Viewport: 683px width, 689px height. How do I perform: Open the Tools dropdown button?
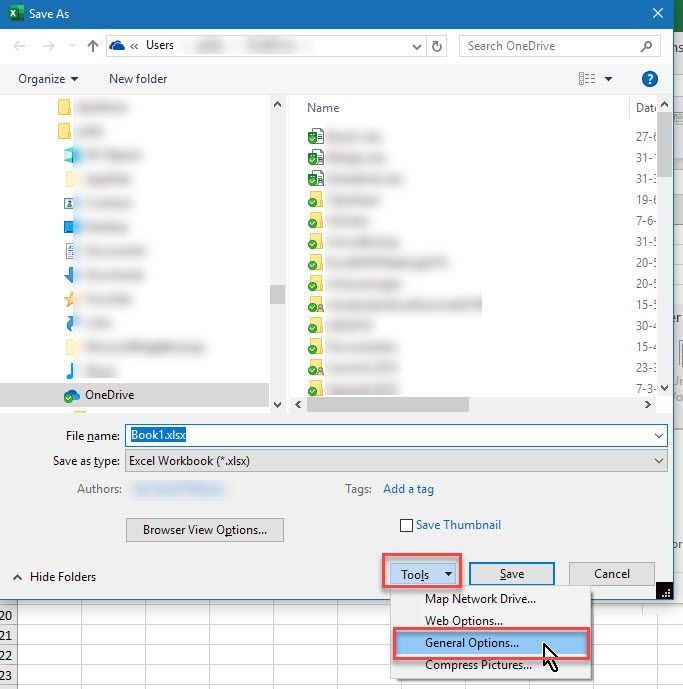(x=423, y=574)
